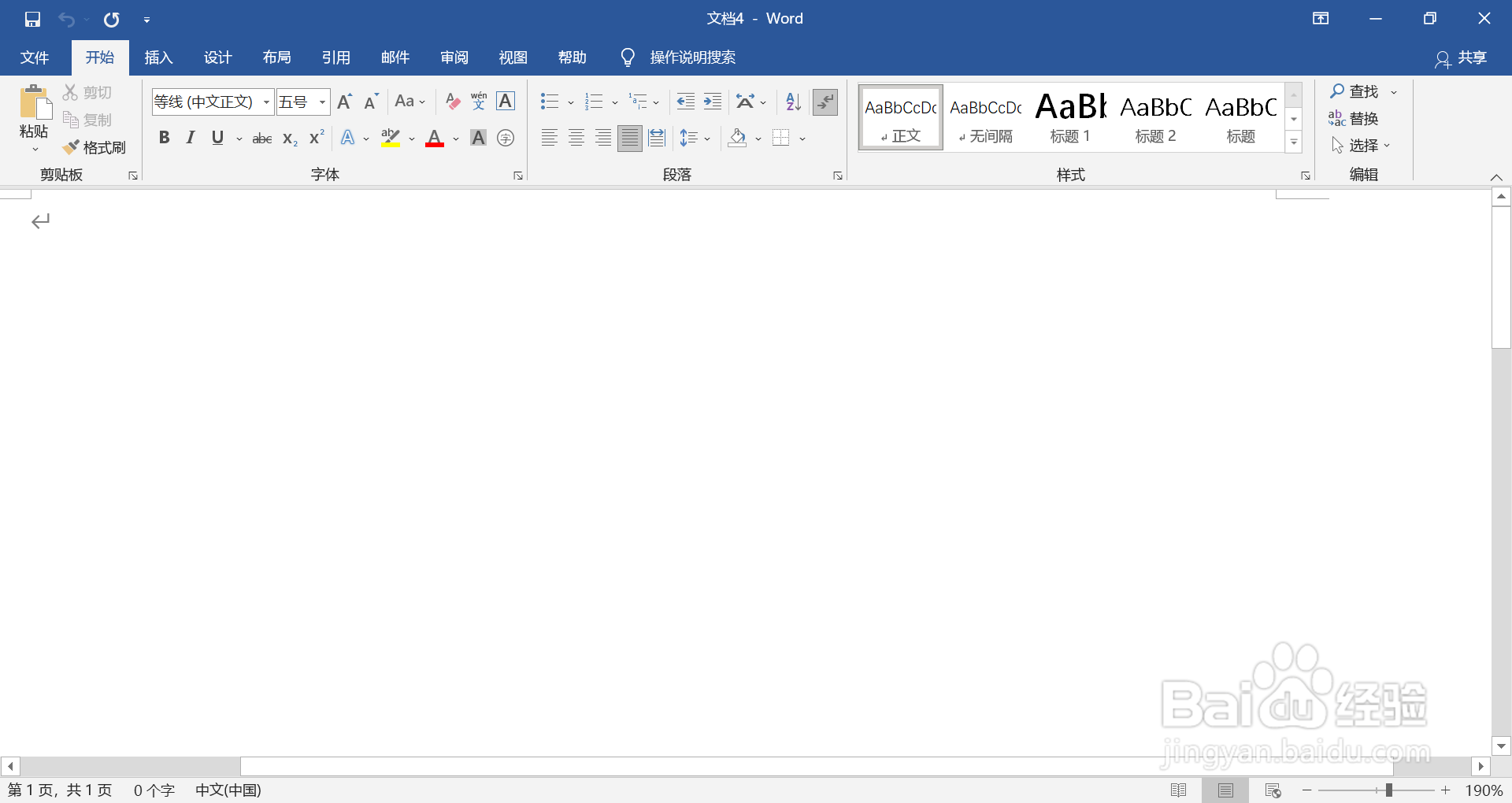The image size is (1512, 803).
Task: Switch to Web Layout view in status bar
Action: point(1273,790)
